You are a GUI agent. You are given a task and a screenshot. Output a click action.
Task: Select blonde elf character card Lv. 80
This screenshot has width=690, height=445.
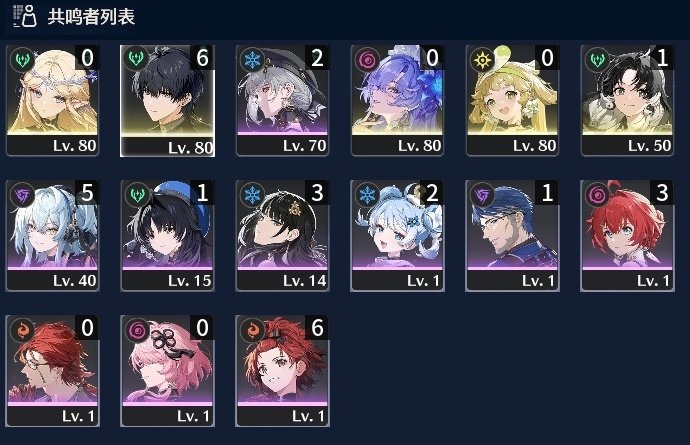pyautogui.click(x=52, y=100)
